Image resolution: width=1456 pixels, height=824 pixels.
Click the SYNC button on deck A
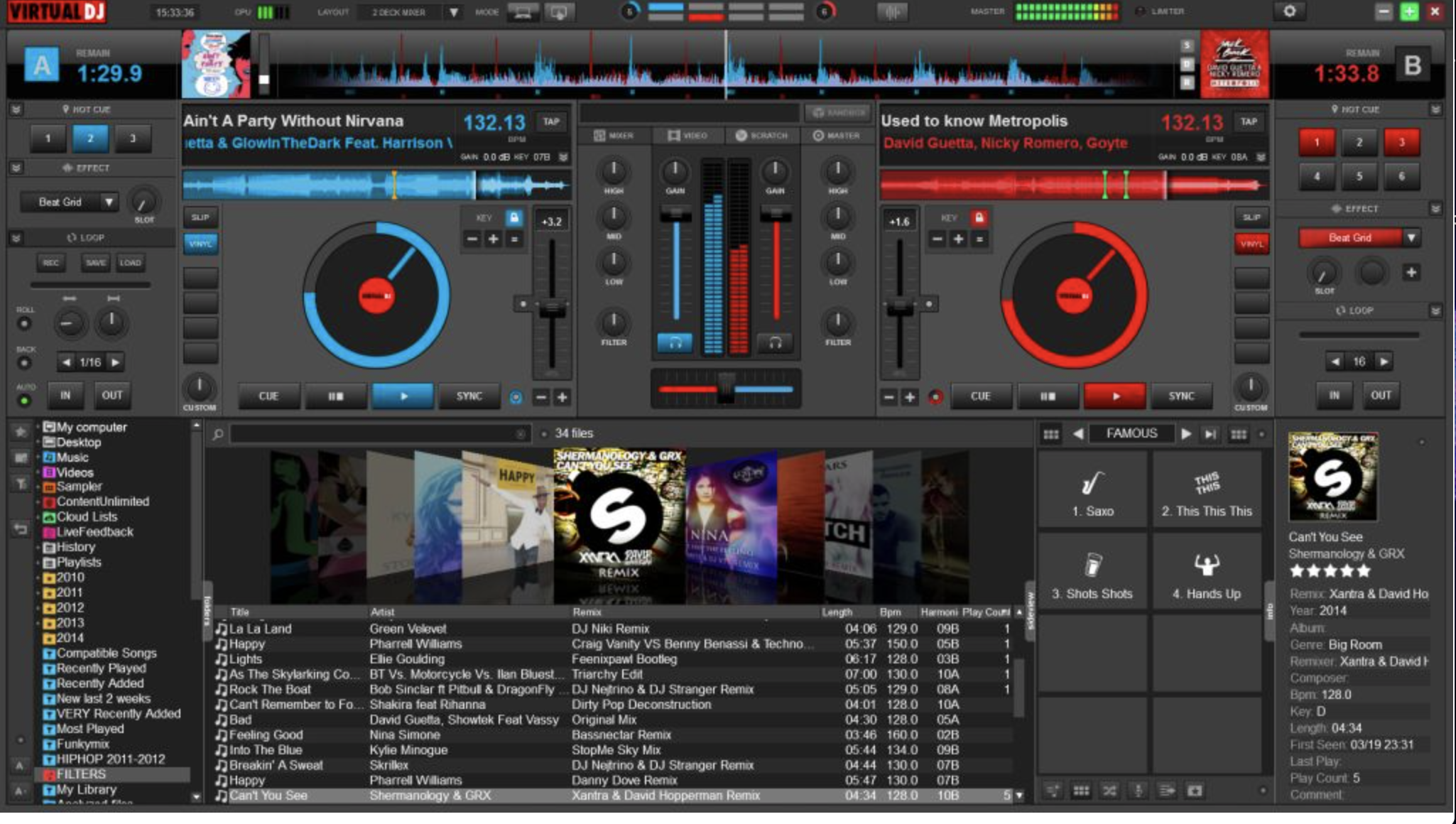point(469,396)
